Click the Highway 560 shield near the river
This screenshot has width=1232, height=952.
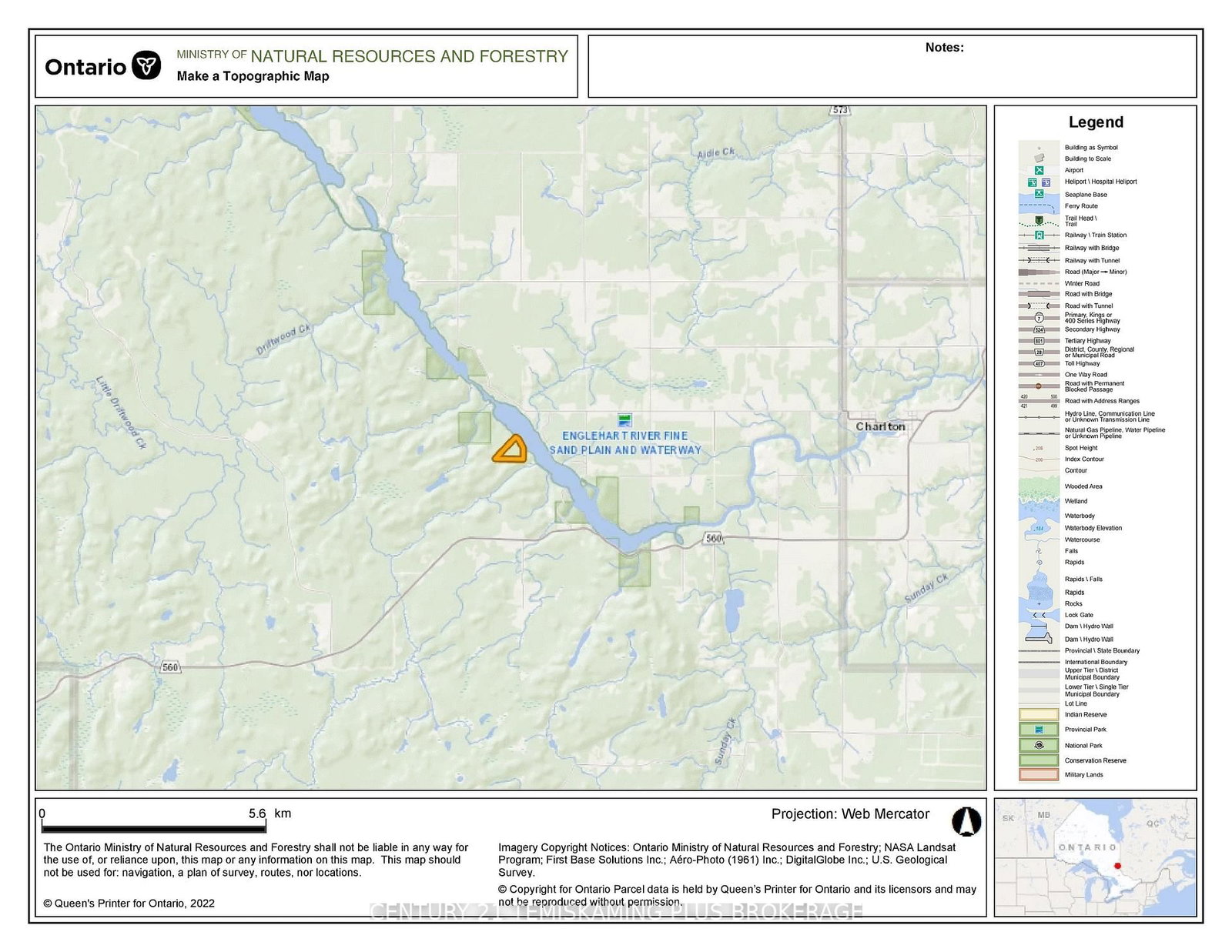click(714, 538)
